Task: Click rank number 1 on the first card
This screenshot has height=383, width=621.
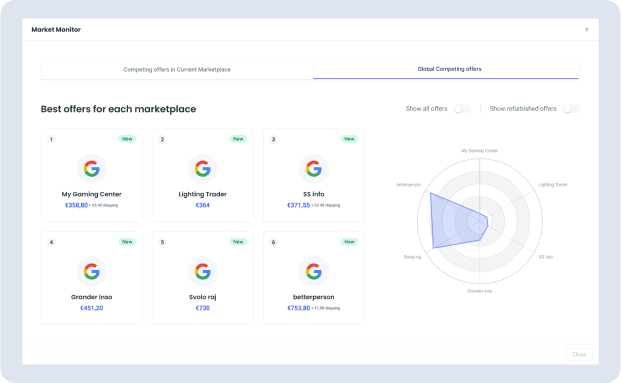Action: point(51,139)
